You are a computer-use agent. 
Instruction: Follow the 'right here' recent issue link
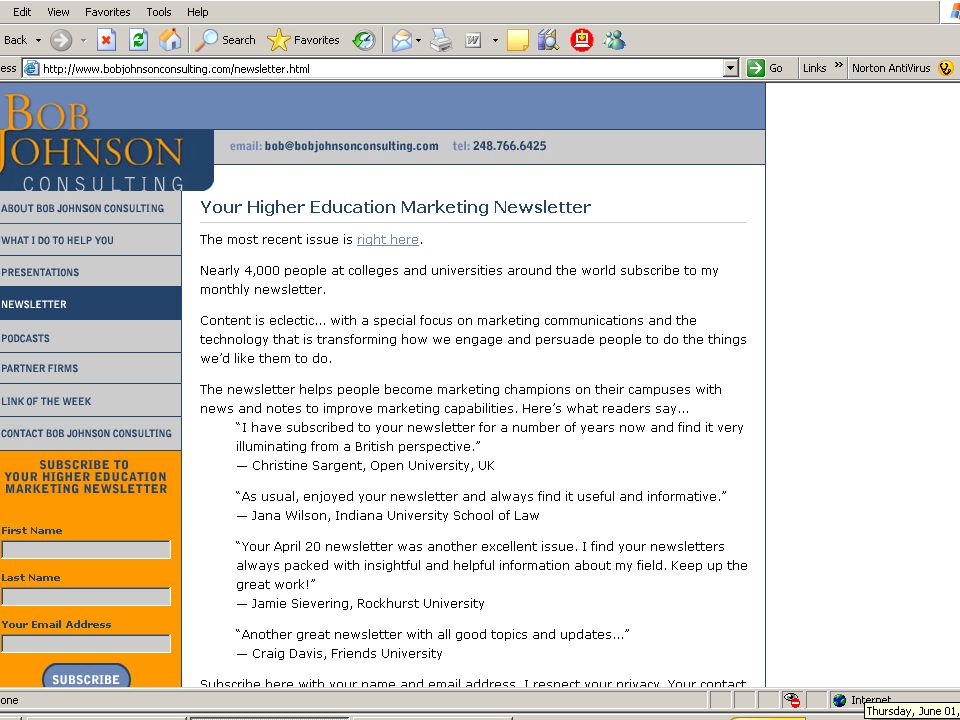pos(388,239)
